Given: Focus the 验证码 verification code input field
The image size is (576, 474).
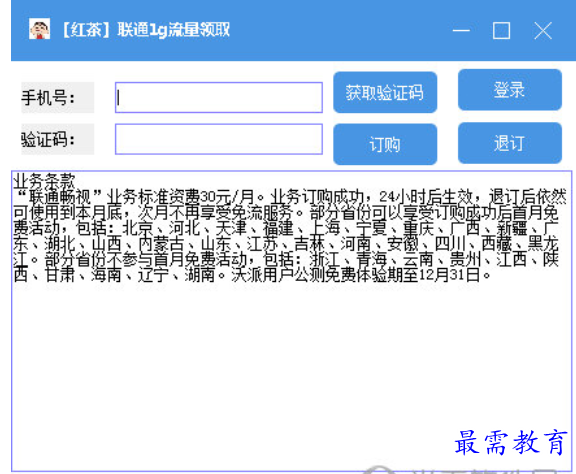Looking at the screenshot, I should coord(219,139).
